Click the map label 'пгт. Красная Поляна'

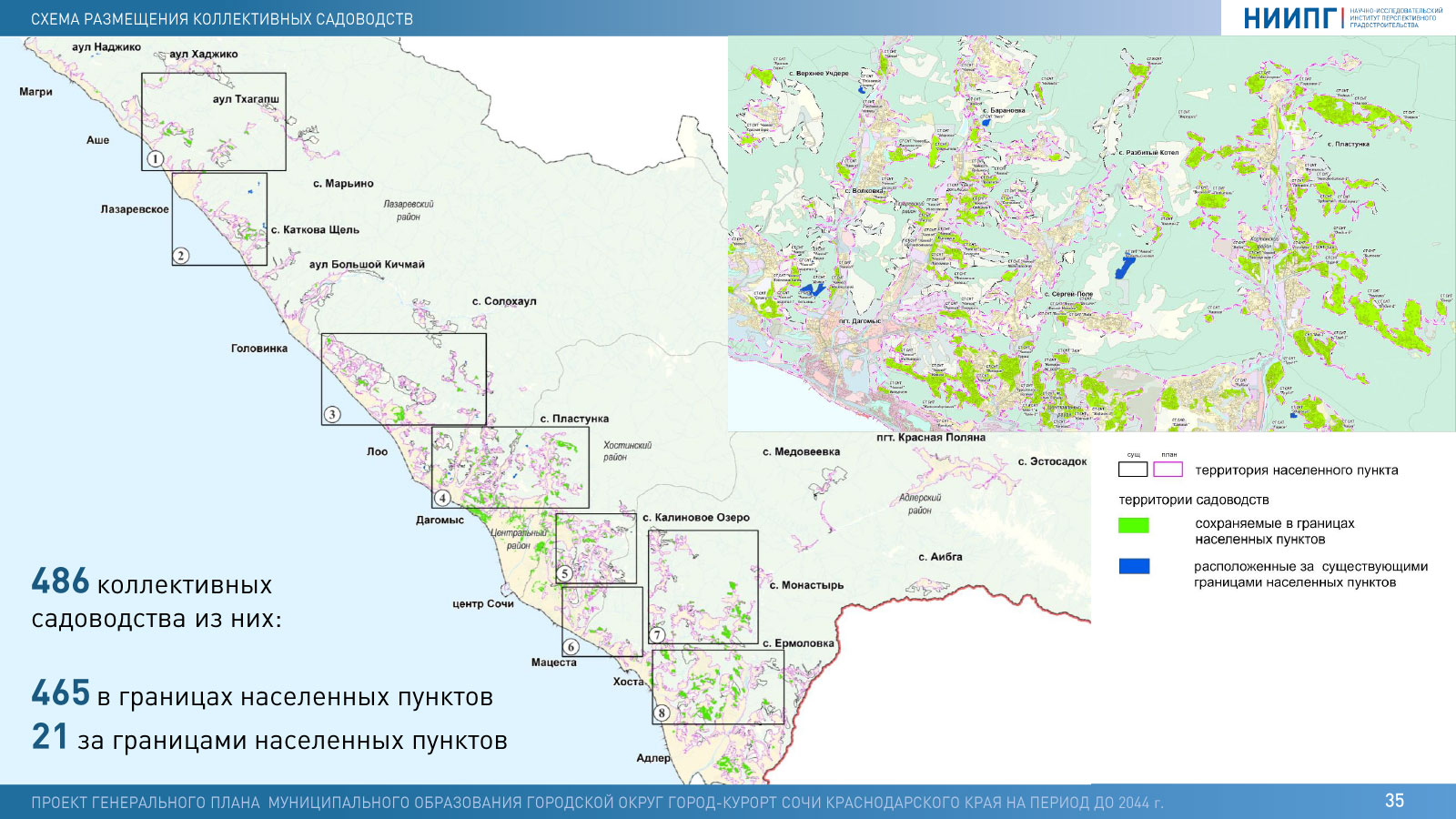[x=931, y=438]
